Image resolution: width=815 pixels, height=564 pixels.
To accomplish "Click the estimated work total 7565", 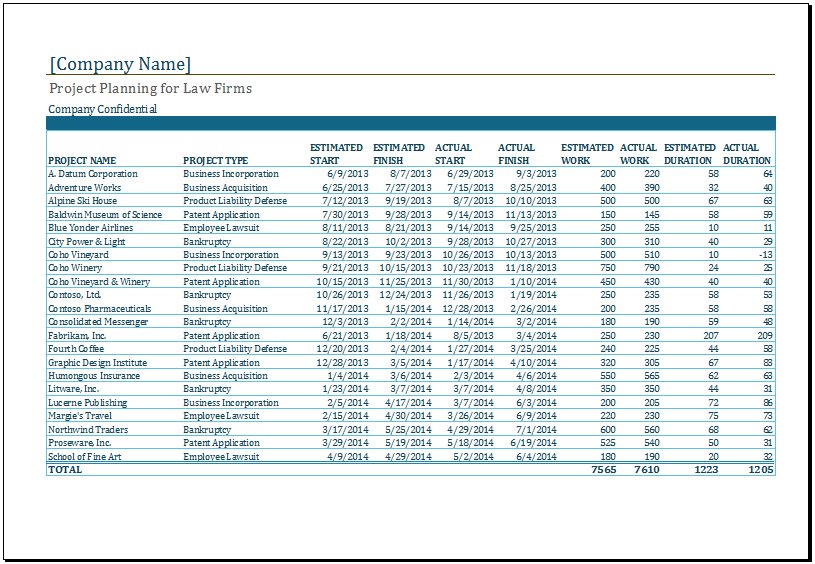I will [x=603, y=470].
